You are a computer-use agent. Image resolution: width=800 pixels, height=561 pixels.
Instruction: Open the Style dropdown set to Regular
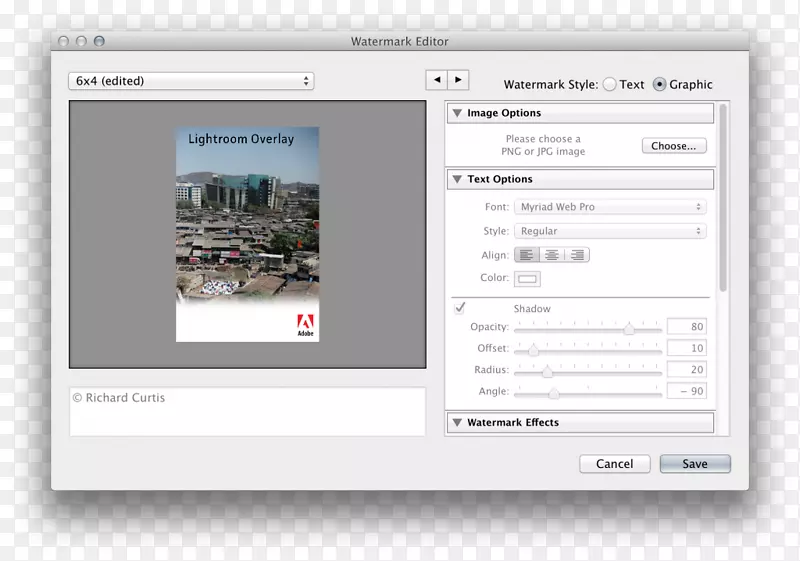610,231
